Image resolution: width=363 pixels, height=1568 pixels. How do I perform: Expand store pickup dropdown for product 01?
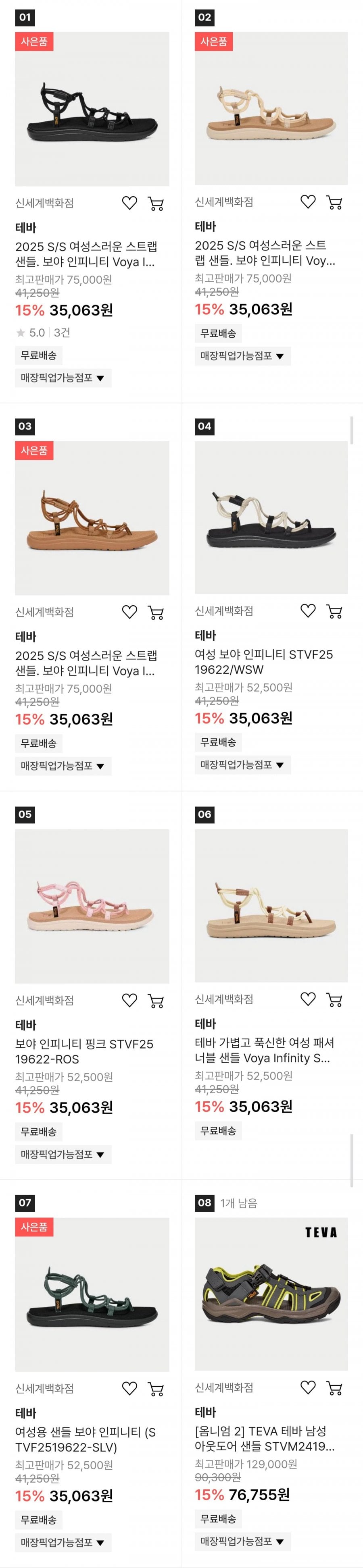coord(63,378)
